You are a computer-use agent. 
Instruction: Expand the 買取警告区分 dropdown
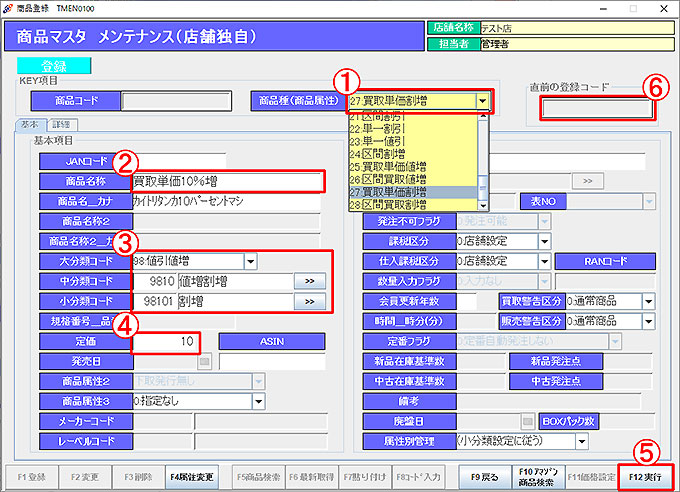pos(648,301)
